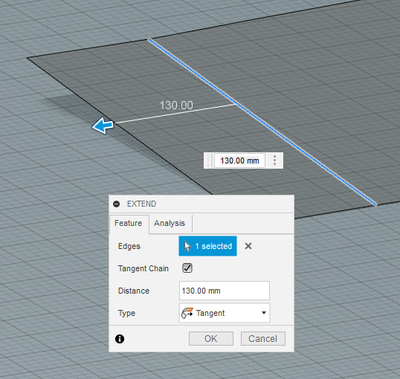Screen dimensions: 400x379
Task: Open the three-dot menu beside floating value
Action: [x=274, y=160]
